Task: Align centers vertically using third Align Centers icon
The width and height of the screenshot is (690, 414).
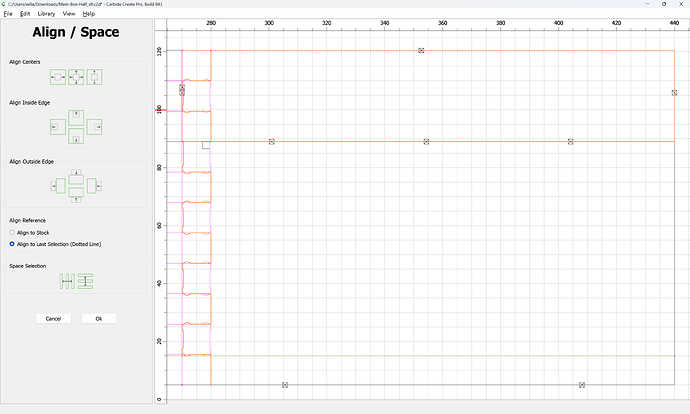Action: point(94,77)
